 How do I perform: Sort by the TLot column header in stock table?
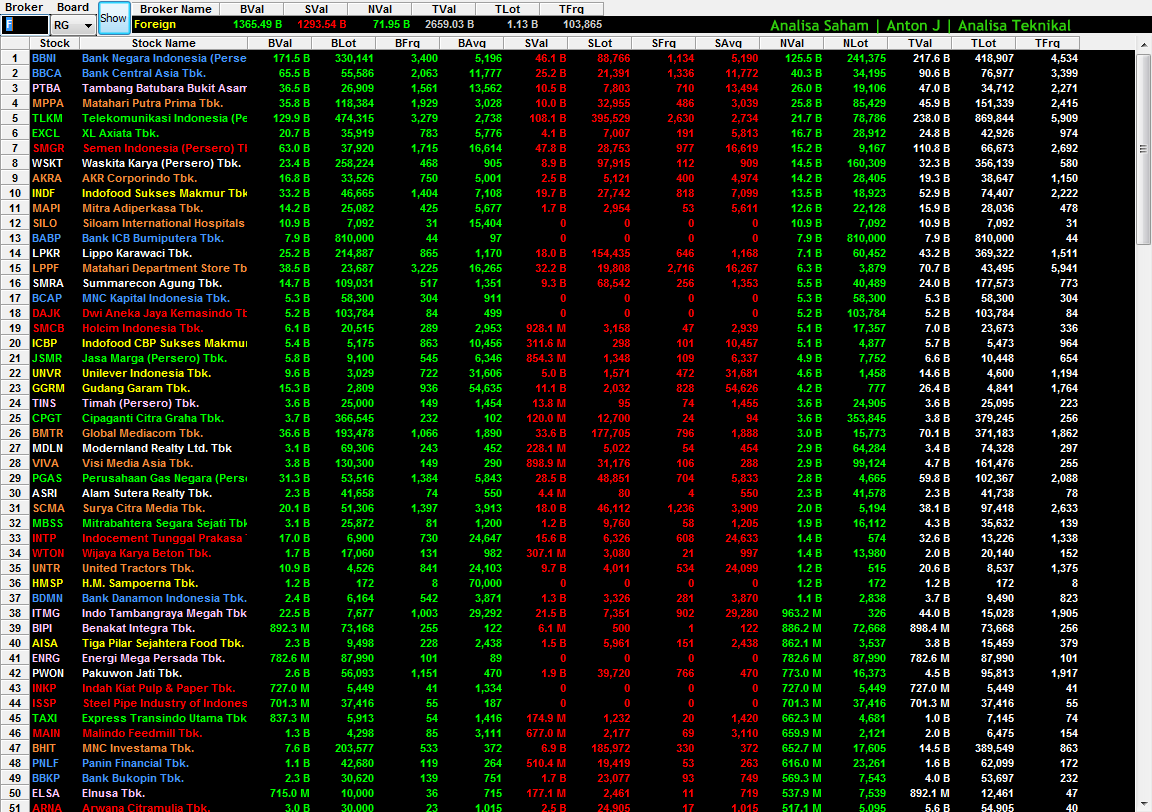coord(983,43)
